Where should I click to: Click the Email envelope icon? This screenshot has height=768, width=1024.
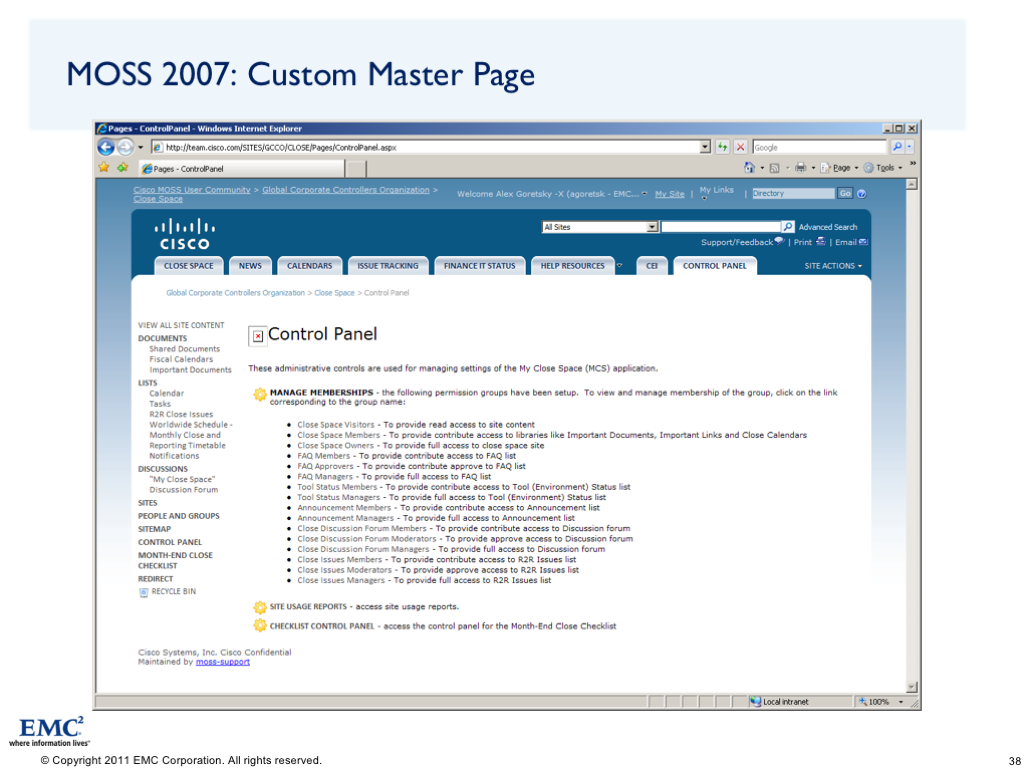click(x=863, y=242)
